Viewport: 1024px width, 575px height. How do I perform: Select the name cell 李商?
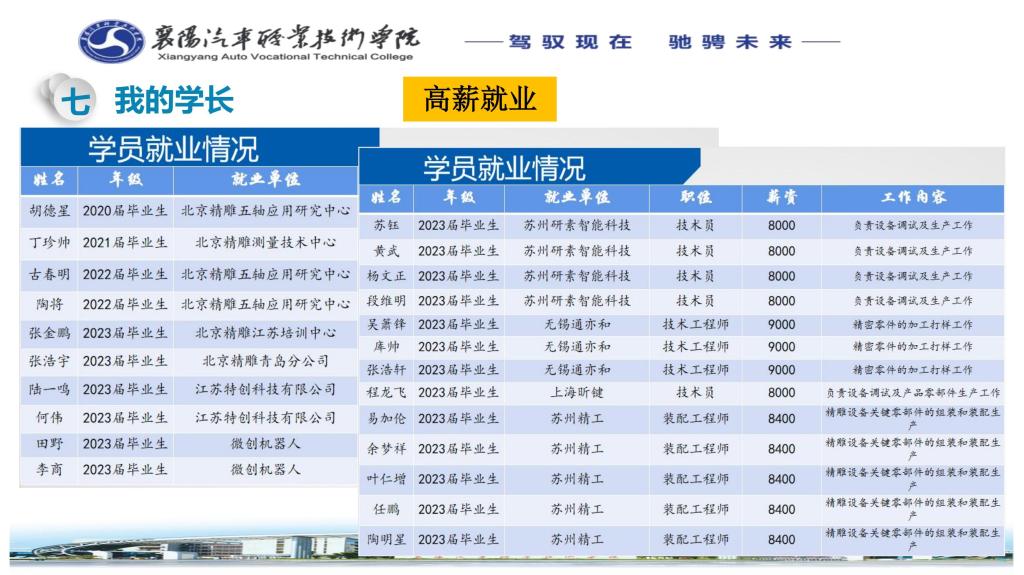[x=50, y=469]
